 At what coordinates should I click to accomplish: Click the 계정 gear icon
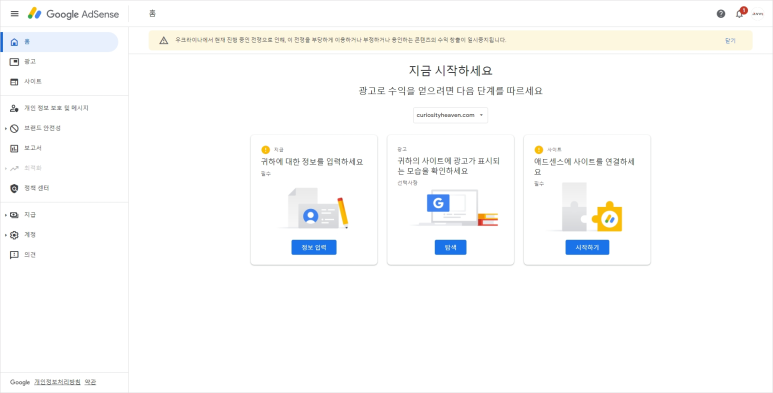pyautogui.click(x=14, y=235)
